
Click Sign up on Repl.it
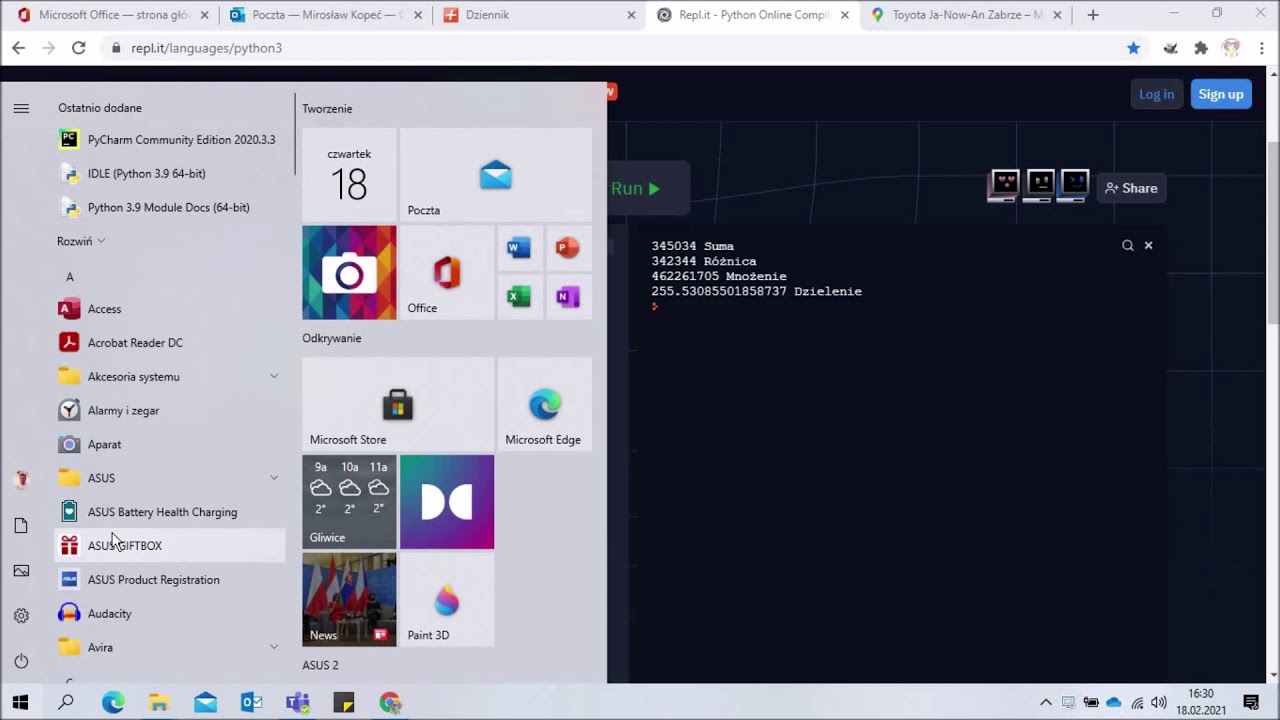coord(1221,94)
